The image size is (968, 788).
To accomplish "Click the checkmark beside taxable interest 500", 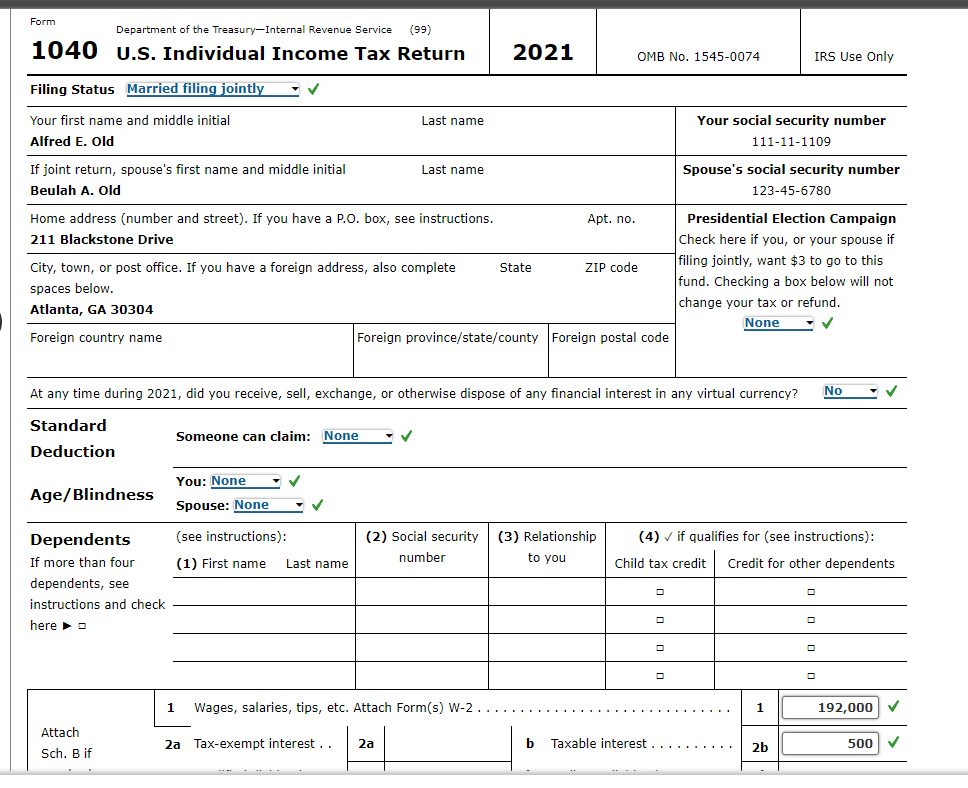I will [x=895, y=743].
